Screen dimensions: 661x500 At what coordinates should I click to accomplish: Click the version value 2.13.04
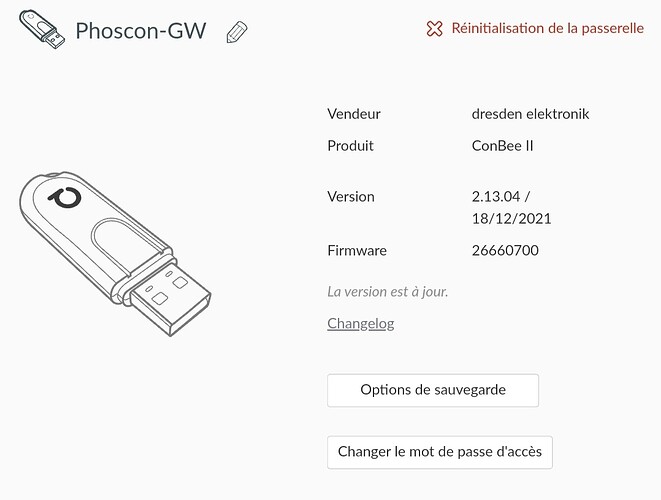pyautogui.click(x=496, y=196)
